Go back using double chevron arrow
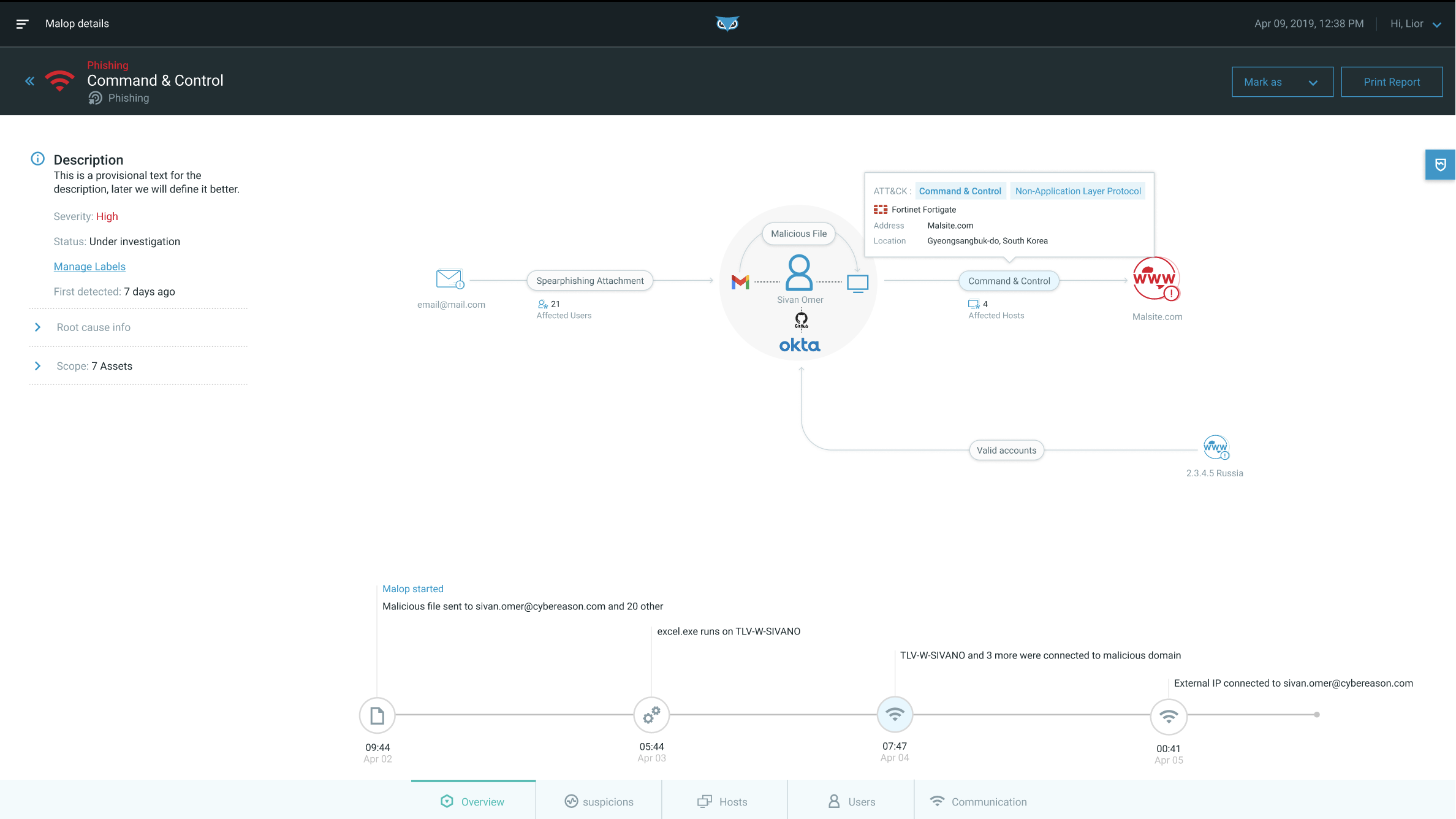 [x=29, y=81]
